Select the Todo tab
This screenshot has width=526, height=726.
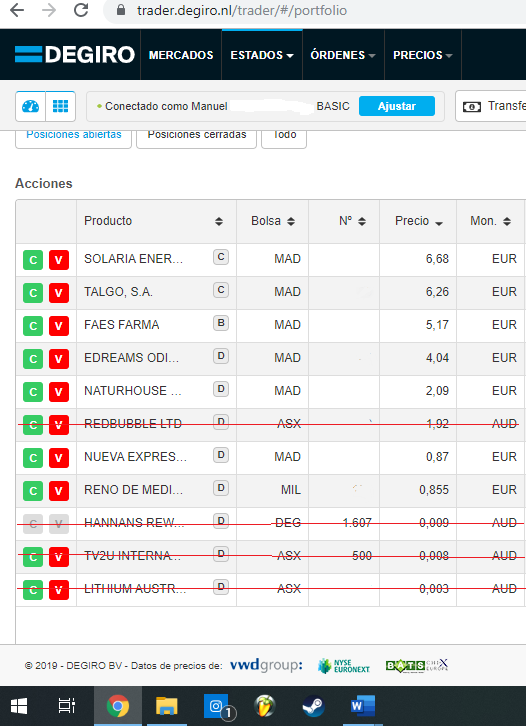284,137
